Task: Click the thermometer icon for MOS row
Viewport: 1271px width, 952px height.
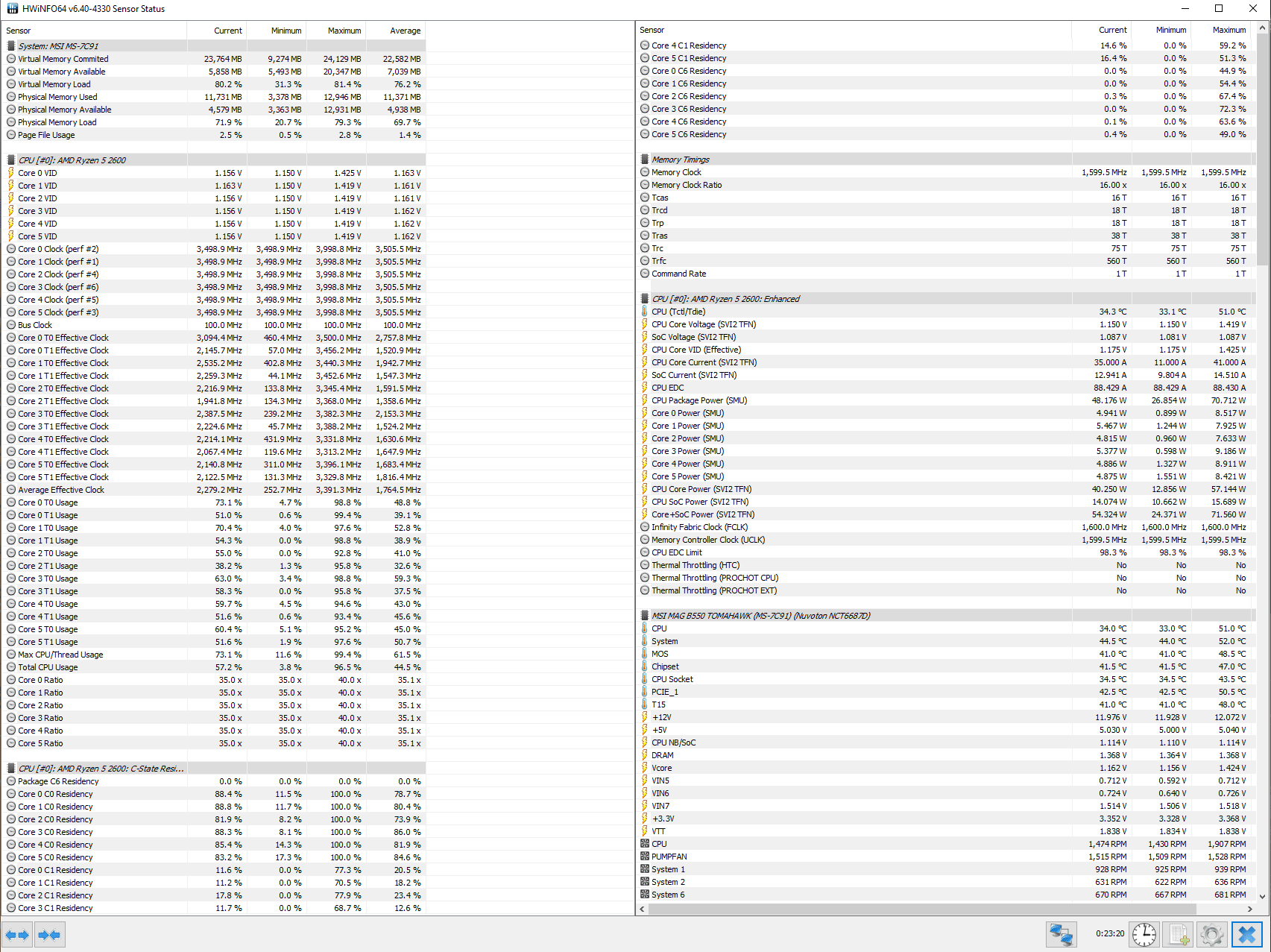Action: tap(645, 654)
